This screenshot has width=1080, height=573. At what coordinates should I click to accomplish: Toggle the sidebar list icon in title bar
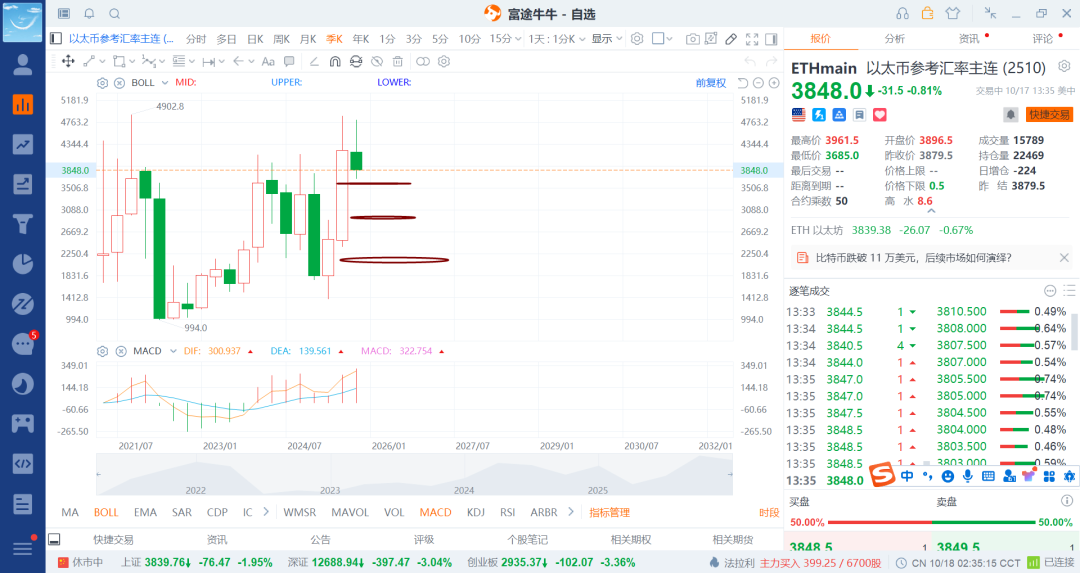click(64, 13)
